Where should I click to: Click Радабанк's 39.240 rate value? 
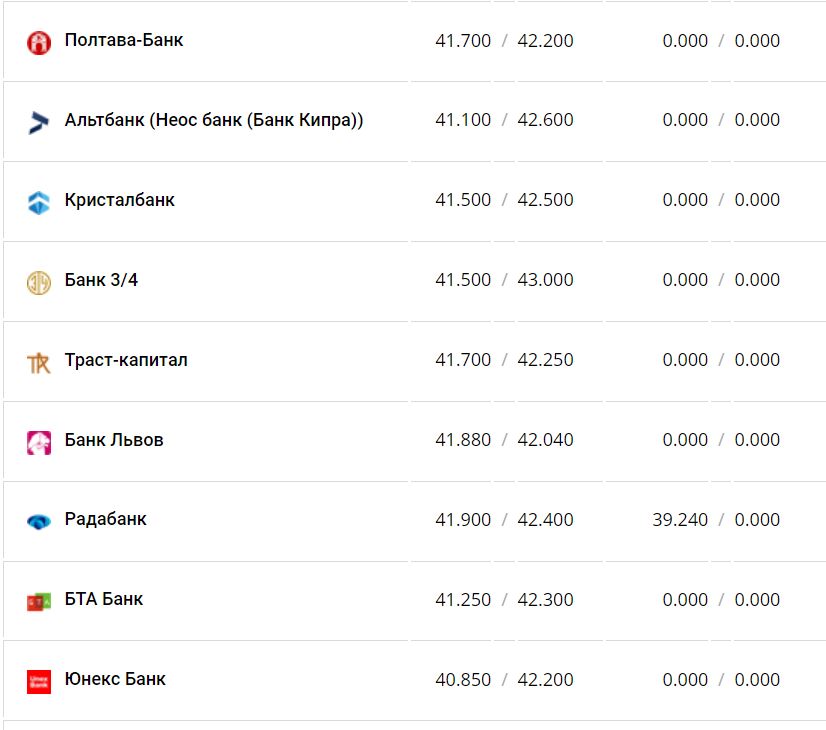[x=679, y=520]
